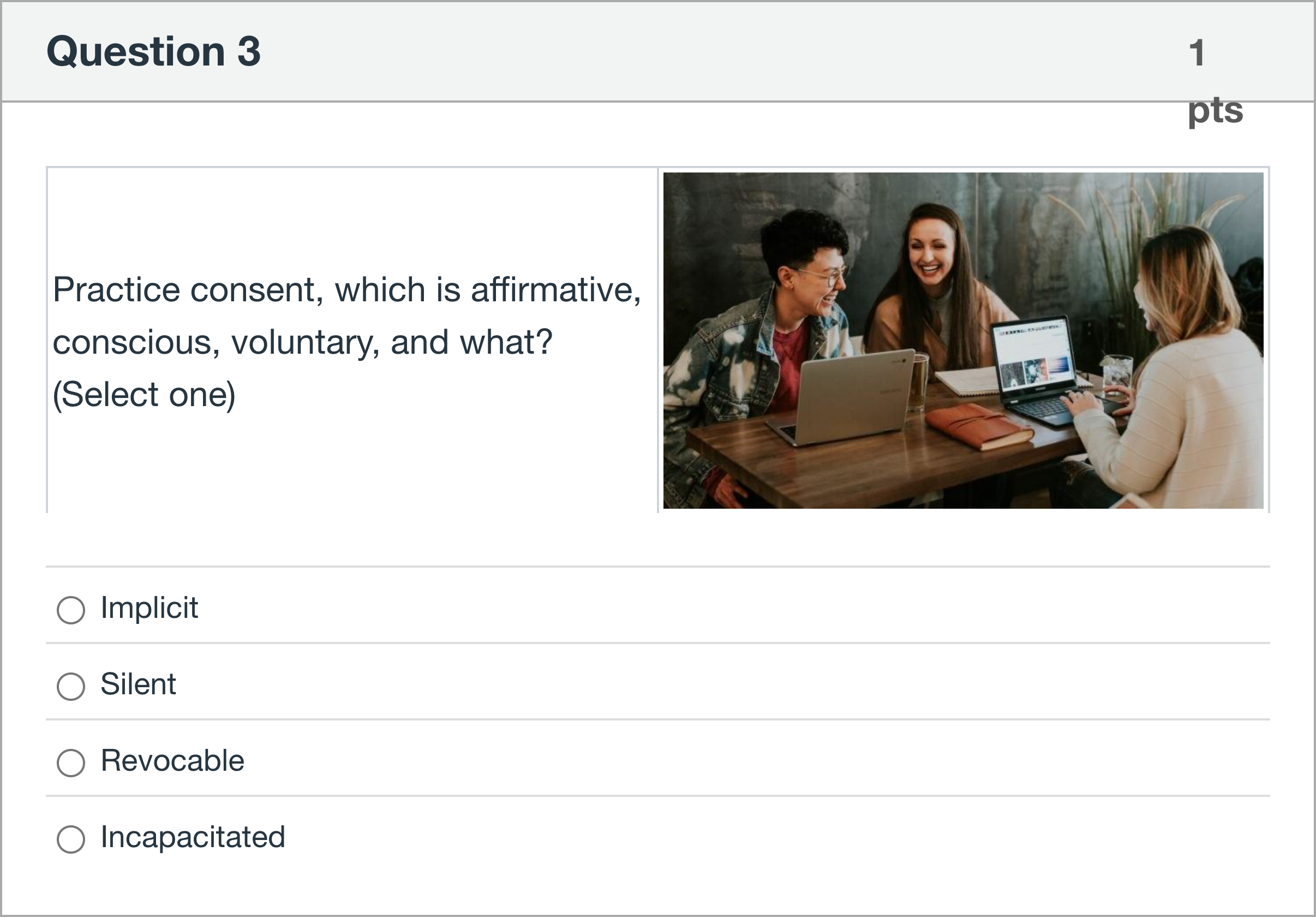
Task: Click the "(Select one)" instruction text
Action: pyautogui.click(x=144, y=395)
